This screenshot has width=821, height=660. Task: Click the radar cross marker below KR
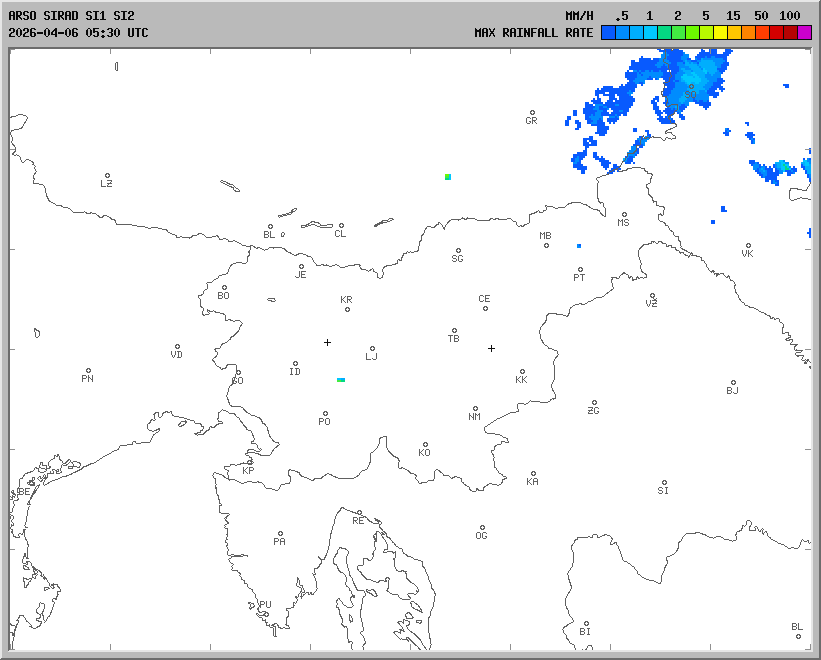[x=327, y=342]
